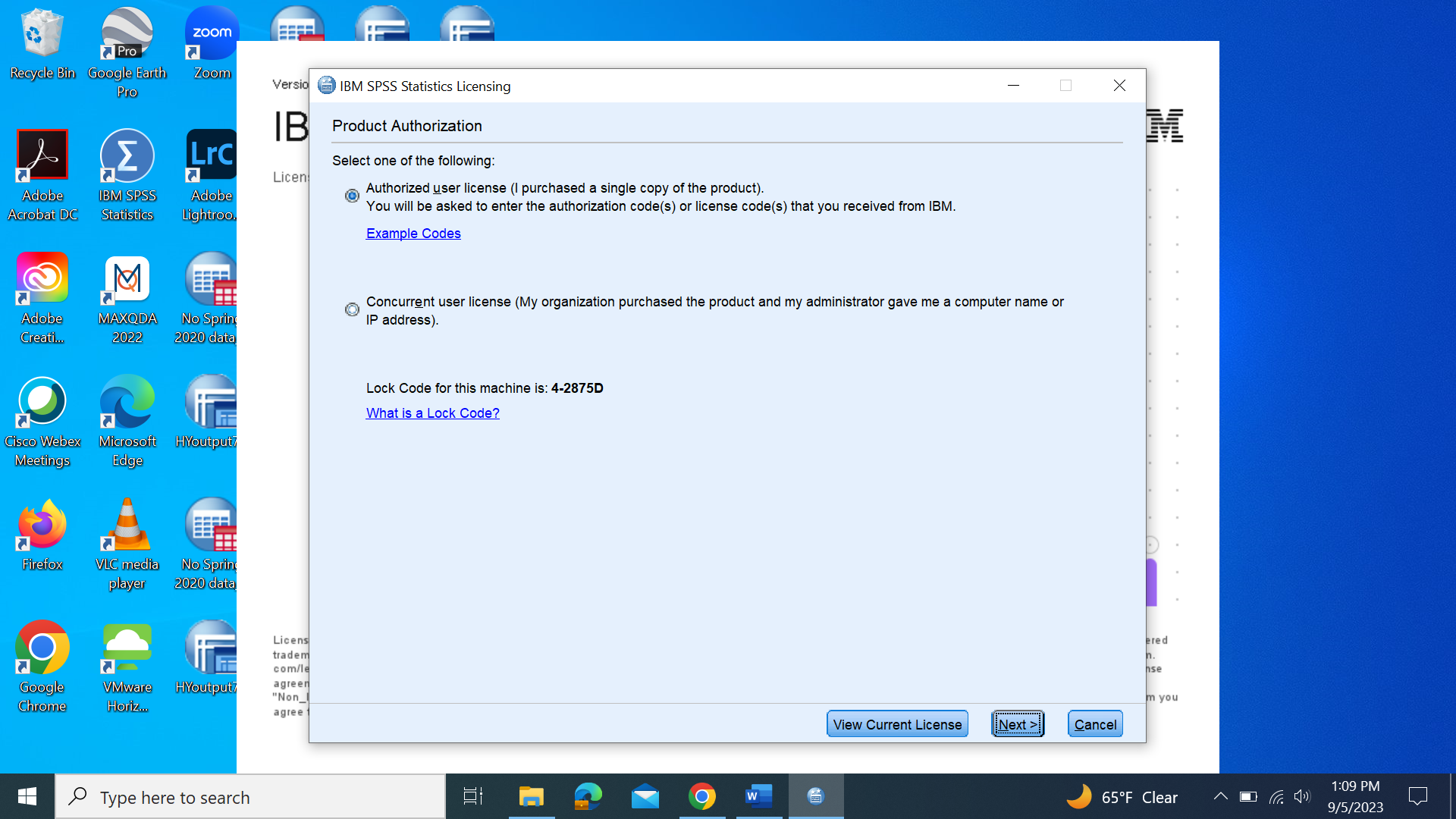Image resolution: width=1456 pixels, height=819 pixels.
Task: Open the Edge icon in the taskbar
Action: pos(588,796)
